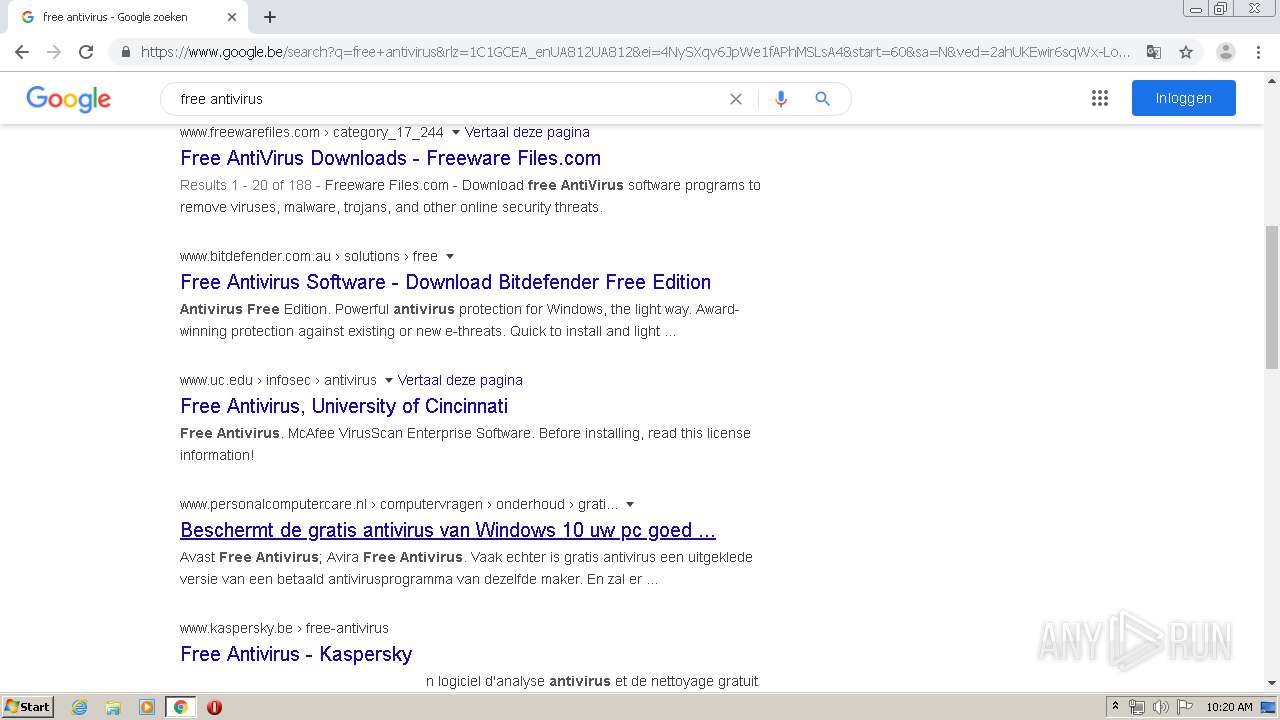Open Free AntiVirus Downloads - Freeware Files.com
This screenshot has width=1280, height=720.
[390, 158]
